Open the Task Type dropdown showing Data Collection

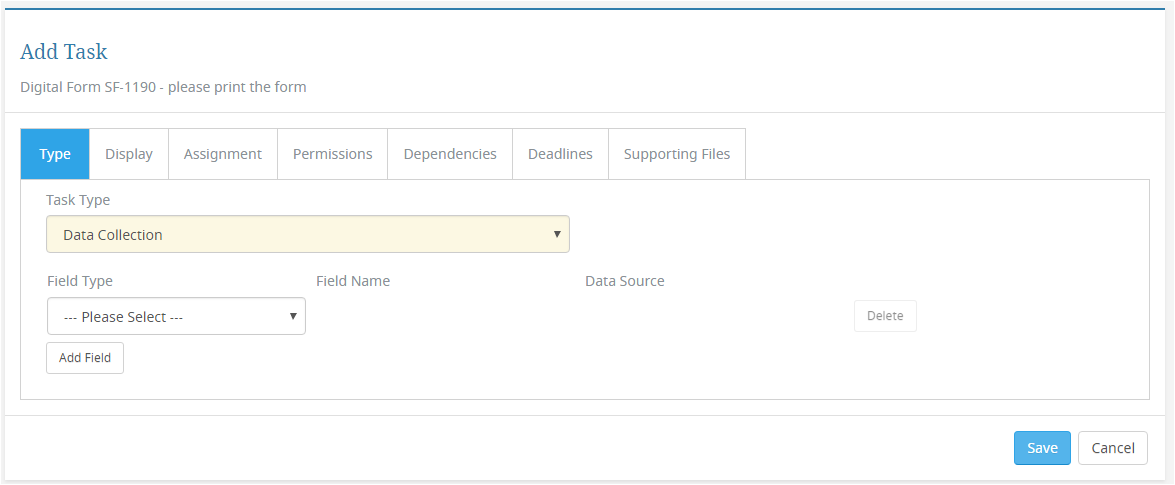pos(308,235)
